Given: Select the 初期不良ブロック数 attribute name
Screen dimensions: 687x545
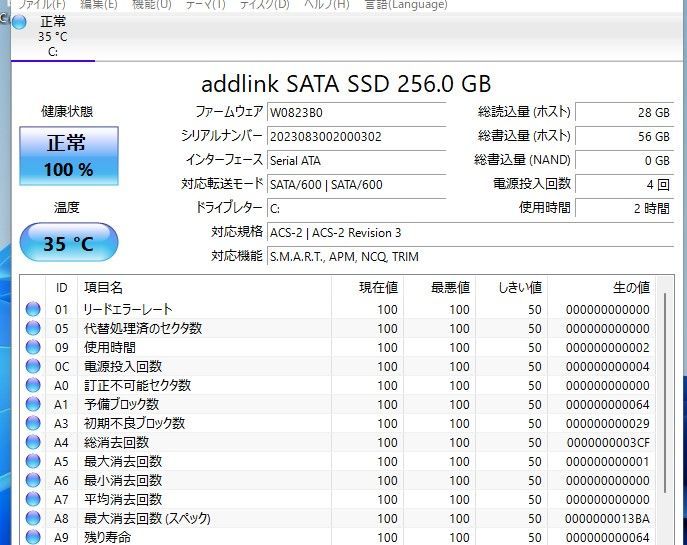Looking at the screenshot, I should coord(135,423).
